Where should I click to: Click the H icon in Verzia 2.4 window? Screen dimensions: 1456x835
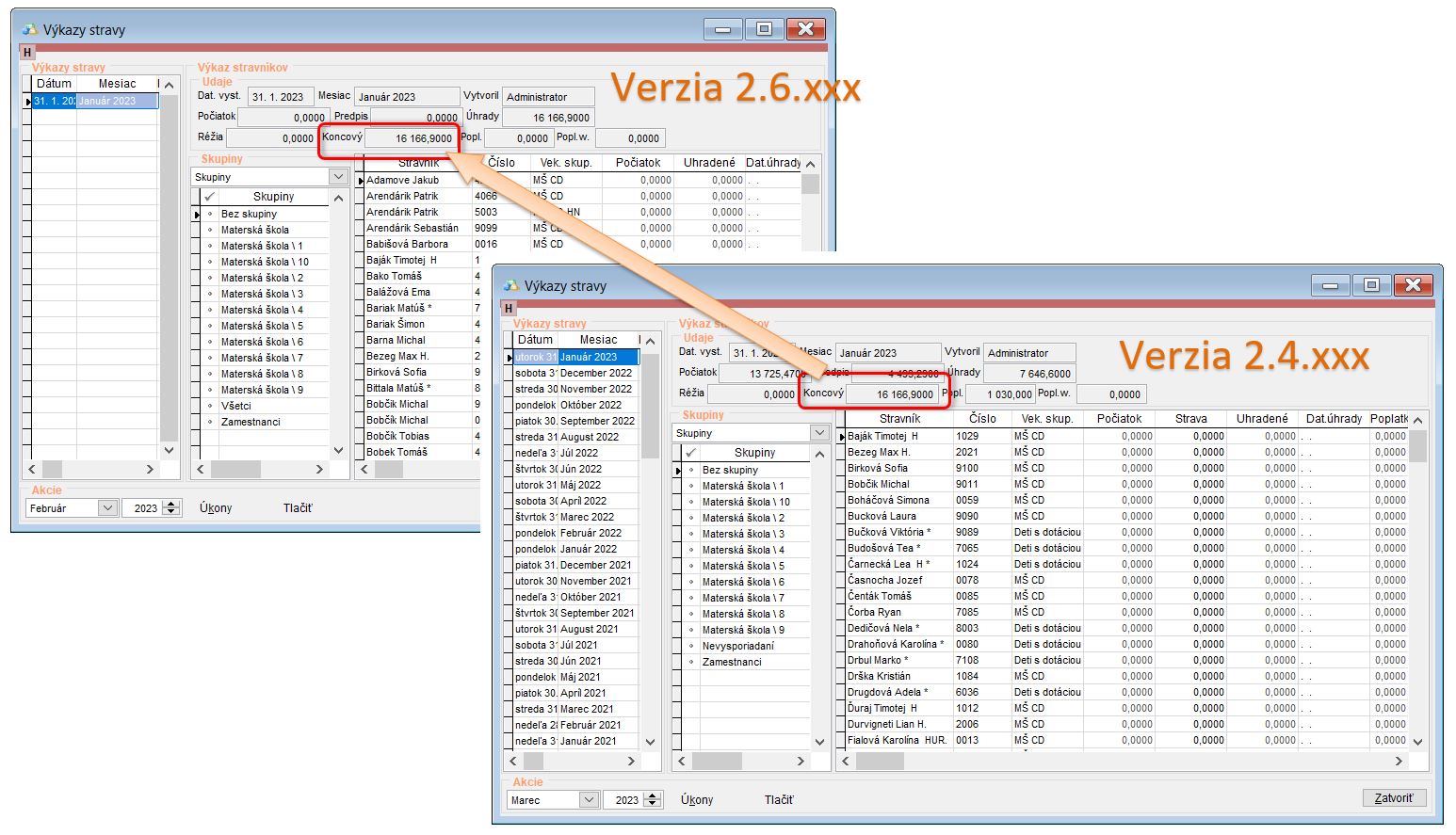[x=509, y=308]
